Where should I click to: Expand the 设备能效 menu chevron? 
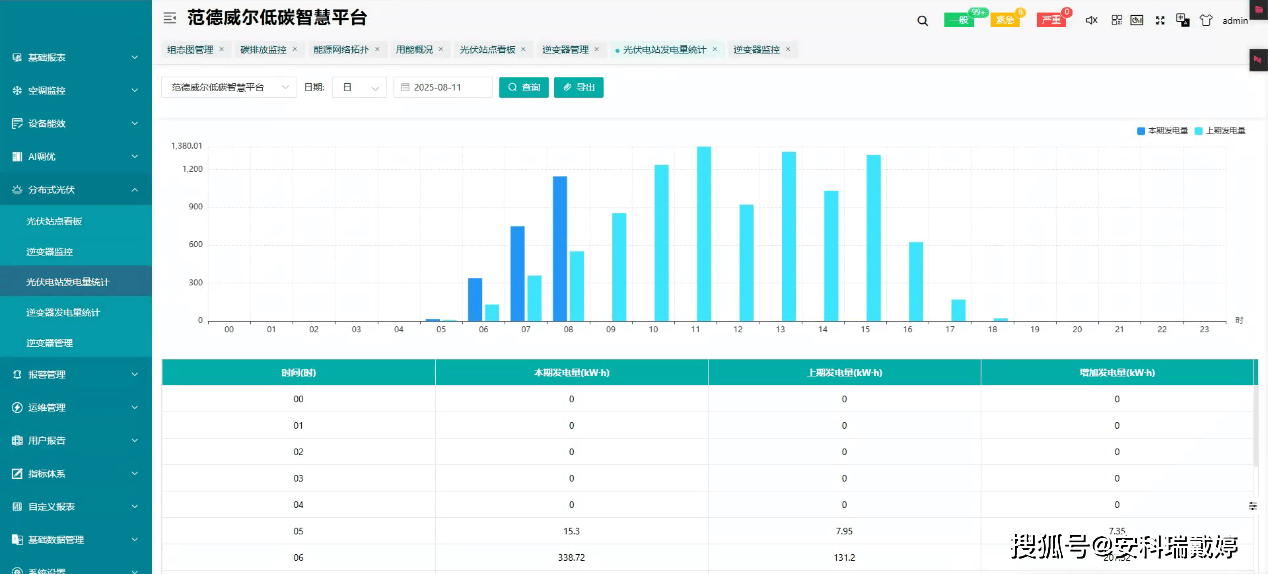135,123
